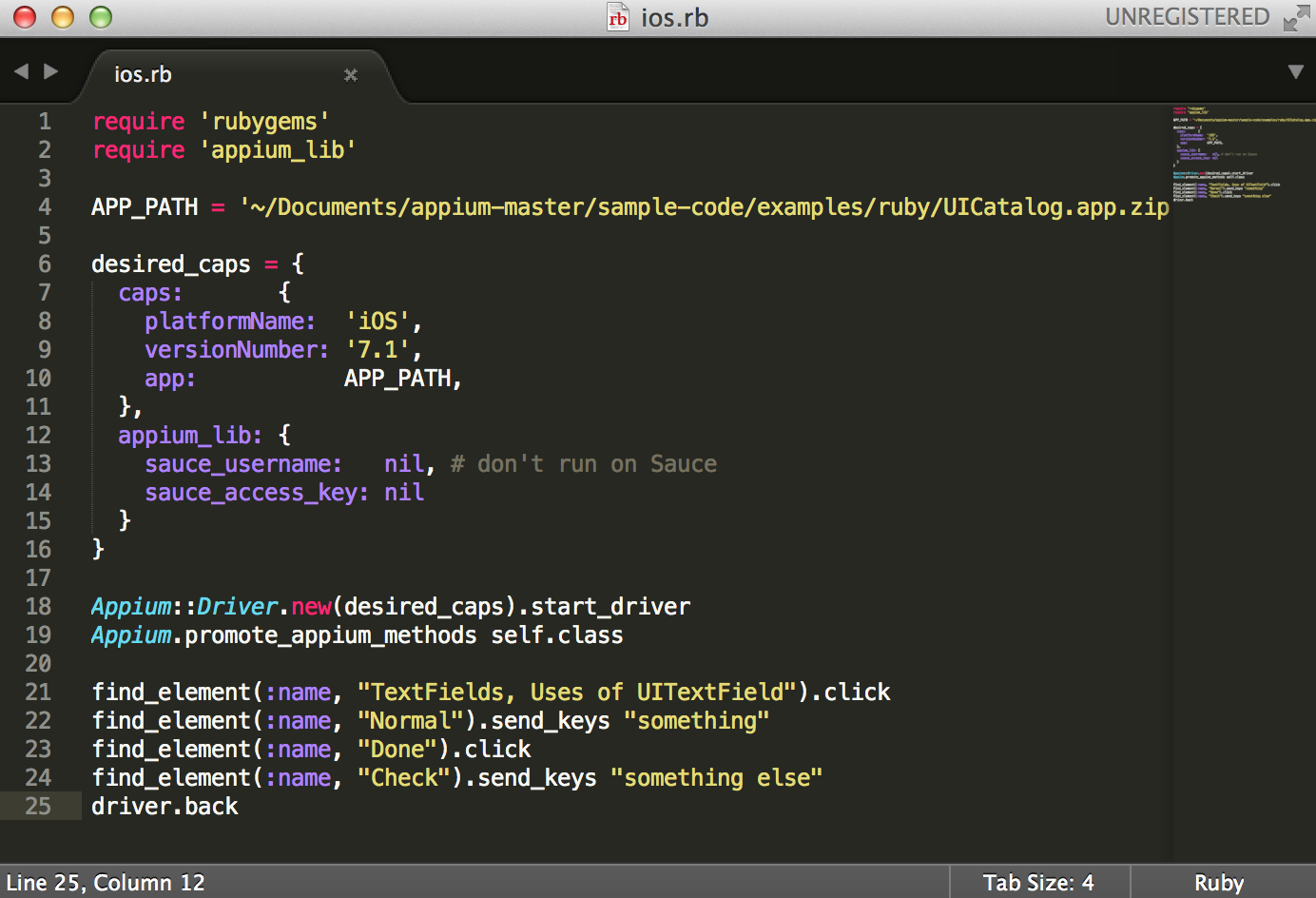The width and height of the screenshot is (1316, 898).
Task: Open the tab list dropdown arrow
Action: [1295, 72]
